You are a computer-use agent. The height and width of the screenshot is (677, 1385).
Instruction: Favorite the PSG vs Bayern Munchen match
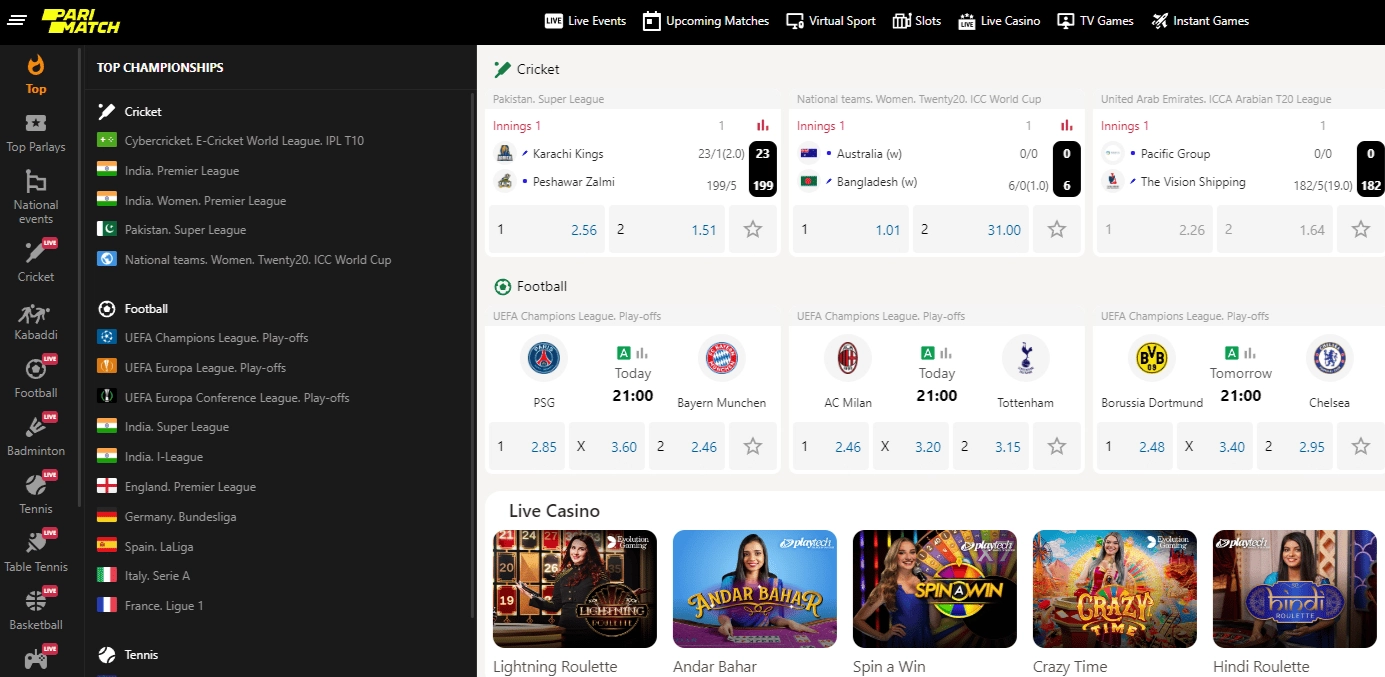tap(753, 446)
